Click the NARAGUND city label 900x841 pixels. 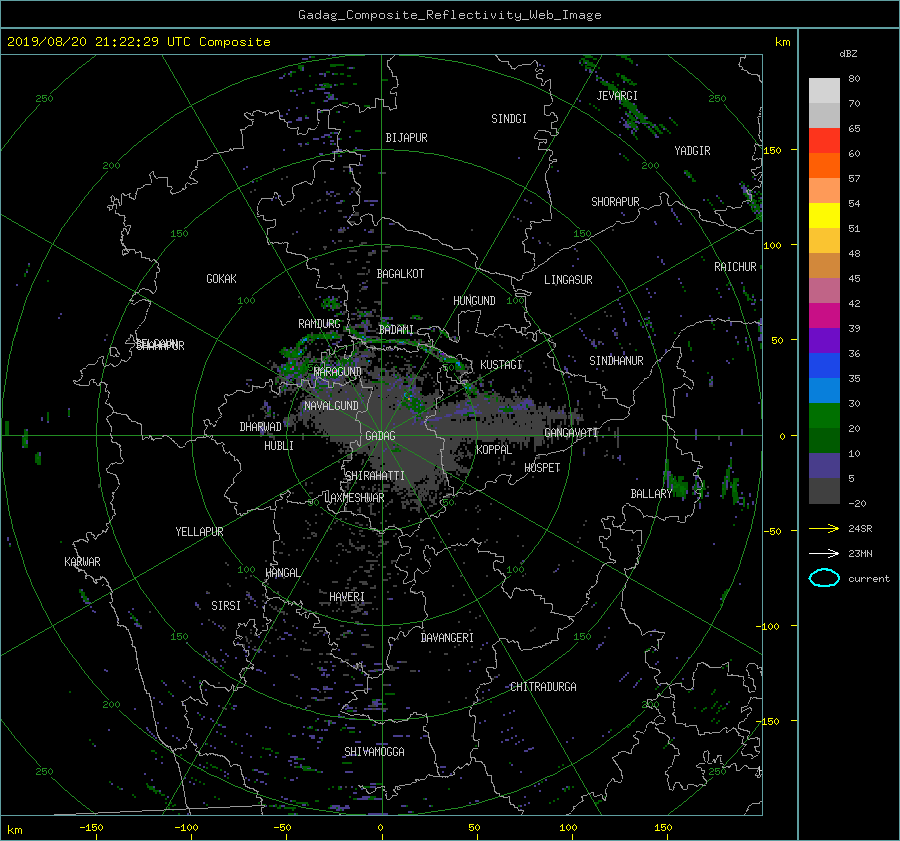338,372
